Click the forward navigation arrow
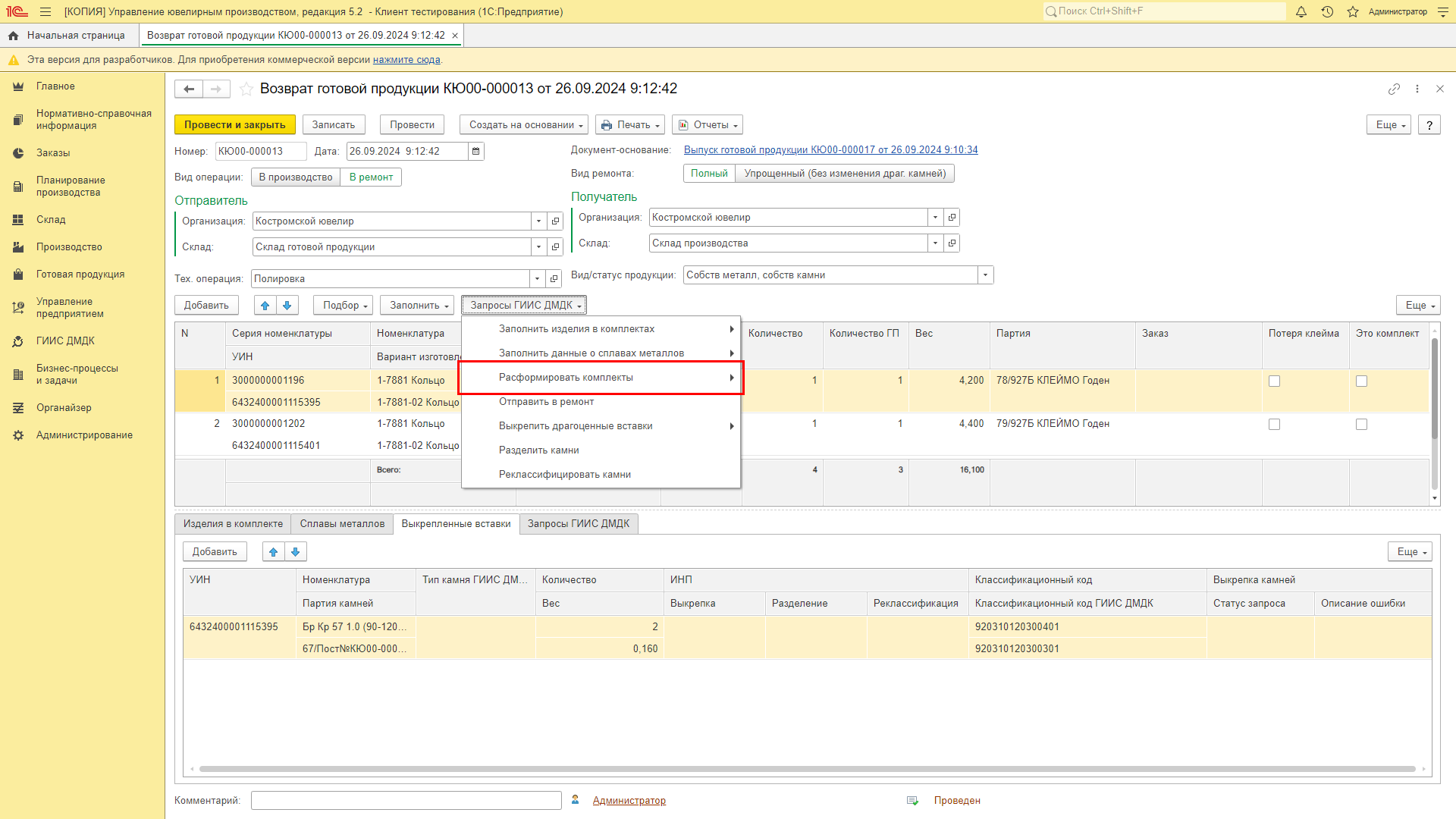Image resolution: width=1456 pixels, height=819 pixels. coord(216,89)
